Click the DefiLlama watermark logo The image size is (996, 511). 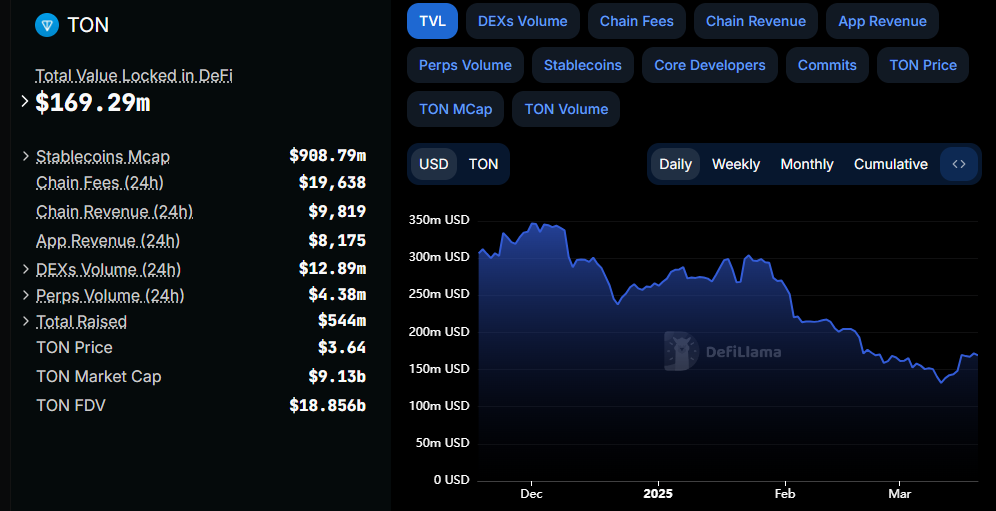coord(723,351)
